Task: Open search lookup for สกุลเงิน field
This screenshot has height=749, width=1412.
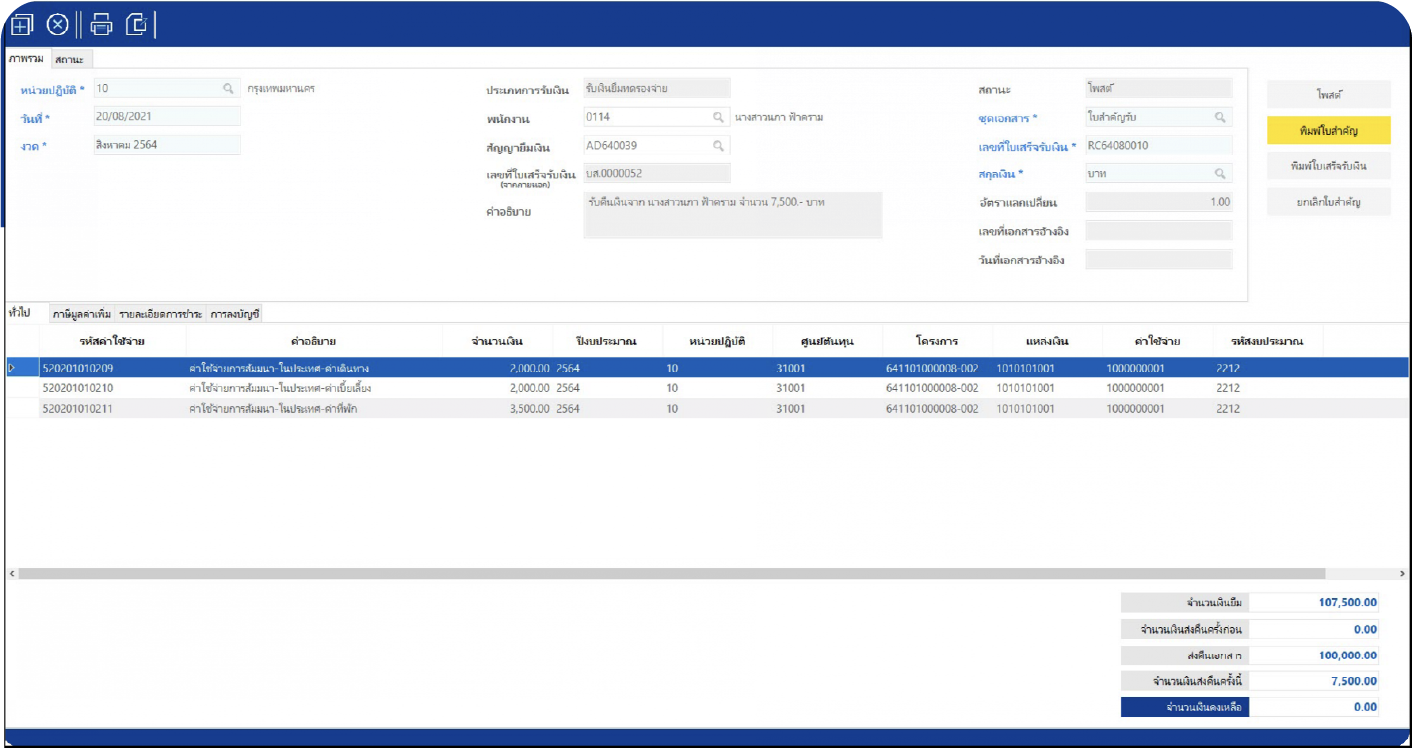Action: click(x=1220, y=173)
